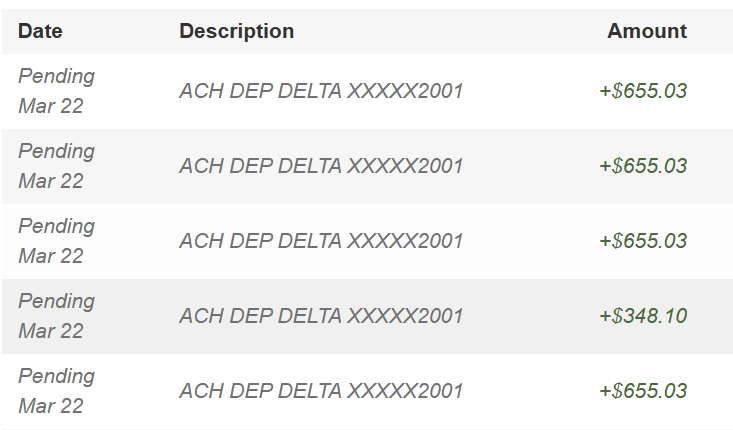Screen dimensions: 733x430
Task: Click the third row's +$655.03 amount
Action: (643, 241)
